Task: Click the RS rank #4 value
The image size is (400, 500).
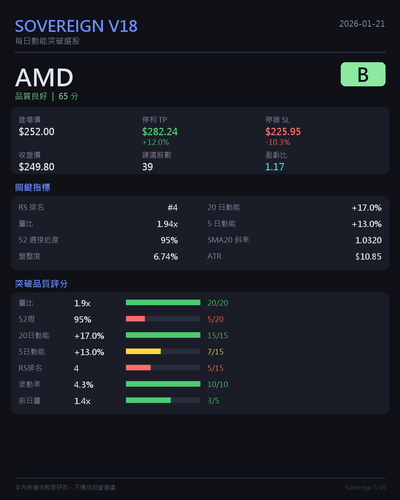Action: click(x=173, y=208)
